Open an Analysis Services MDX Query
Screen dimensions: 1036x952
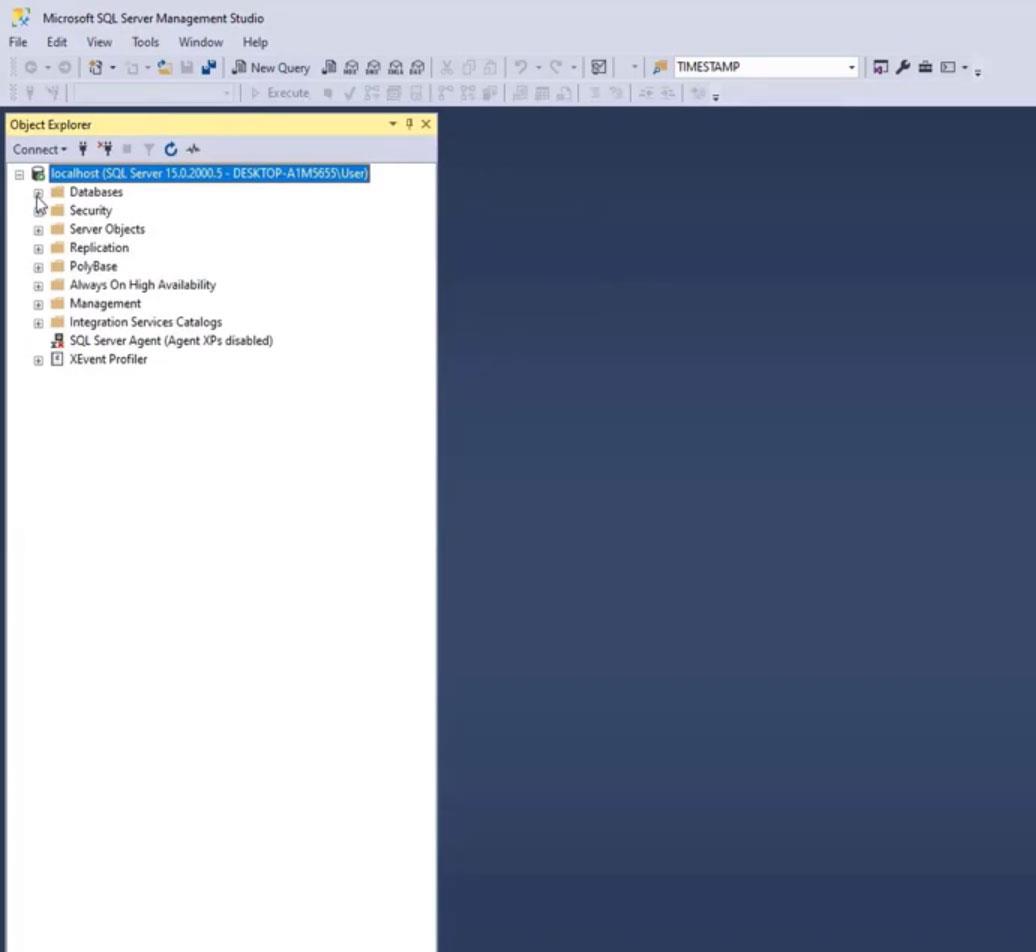(352, 67)
